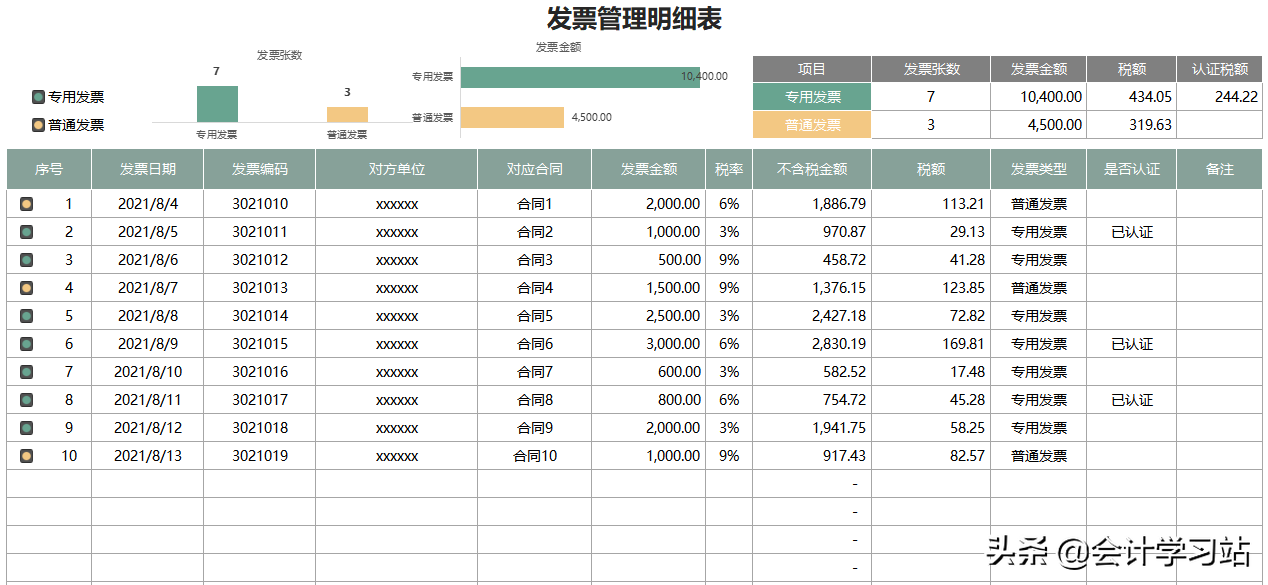Select the 对方单位 column header

point(396,169)
